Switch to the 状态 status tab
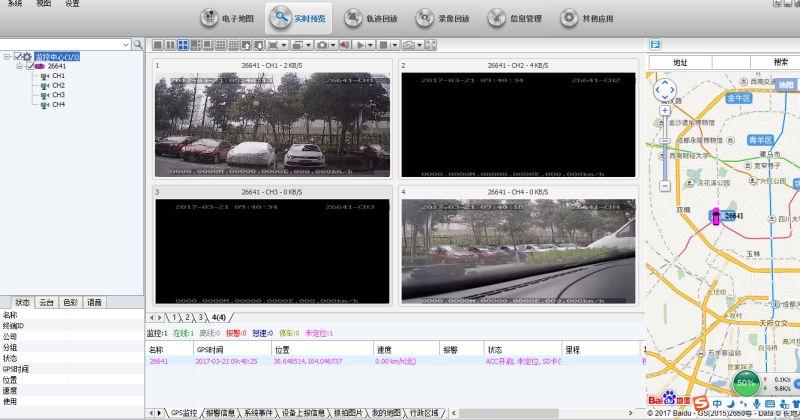Viewport: 800px width, 420px height. pos(22,303)
